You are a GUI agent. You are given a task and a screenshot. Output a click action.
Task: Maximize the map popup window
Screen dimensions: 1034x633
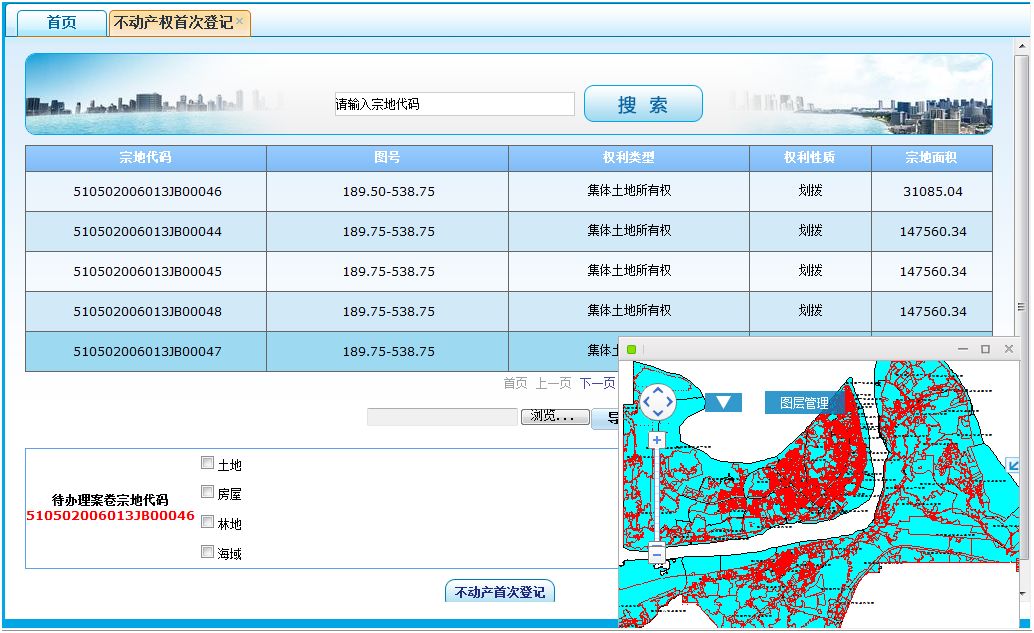click(x=985, y=349)
